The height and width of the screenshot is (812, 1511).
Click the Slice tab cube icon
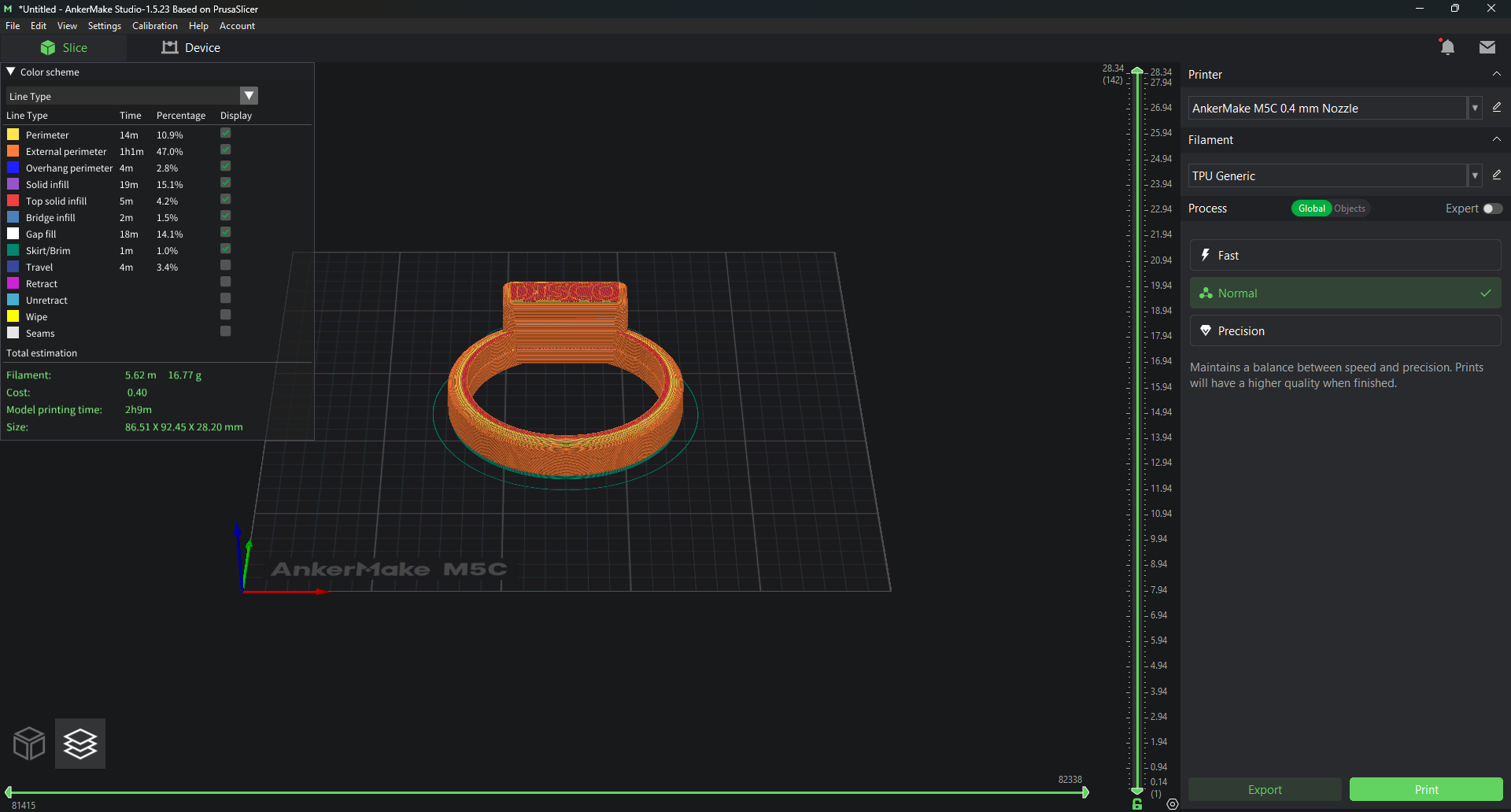coord(48,48)
